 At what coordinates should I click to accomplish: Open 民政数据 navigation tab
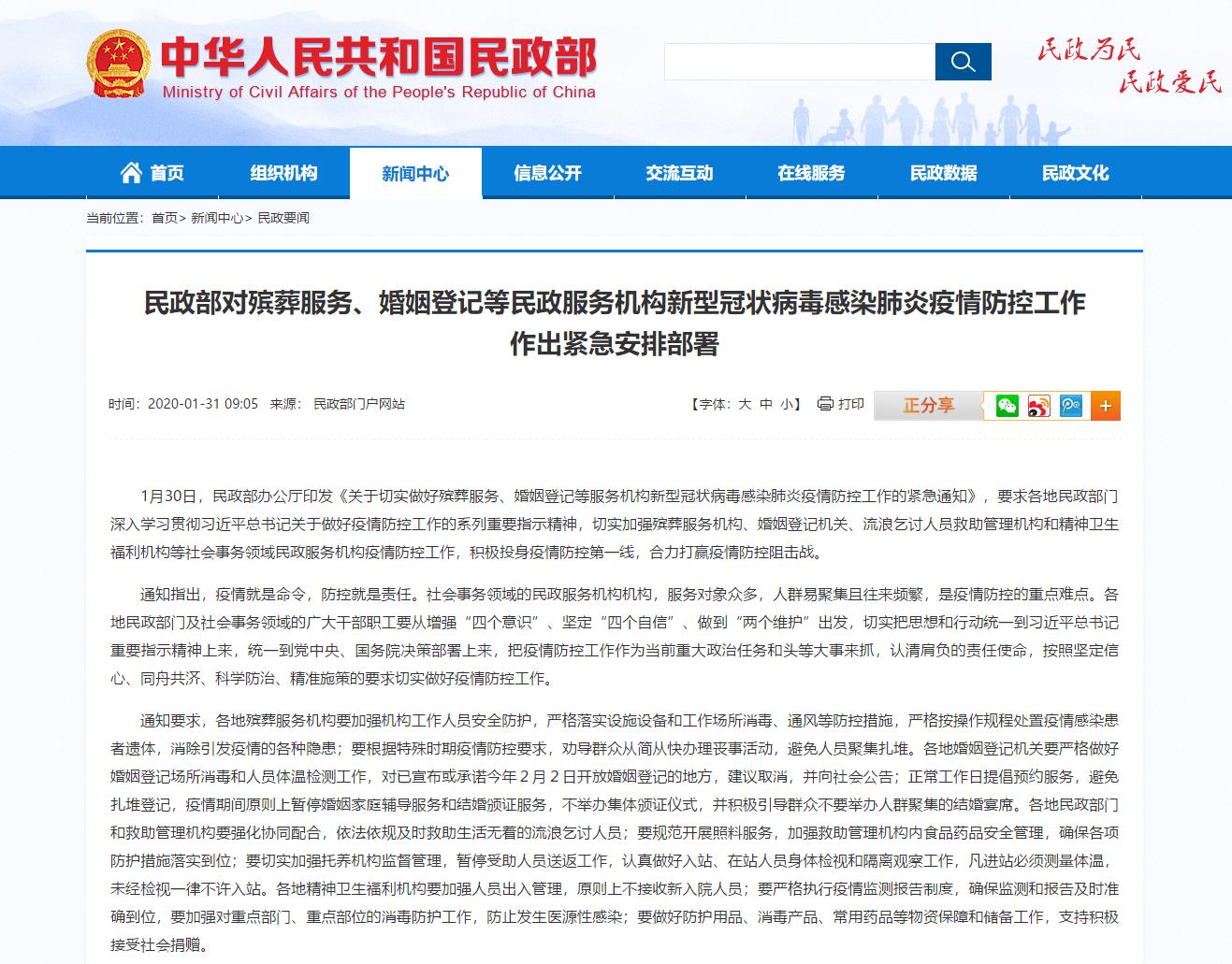[943, 173]
